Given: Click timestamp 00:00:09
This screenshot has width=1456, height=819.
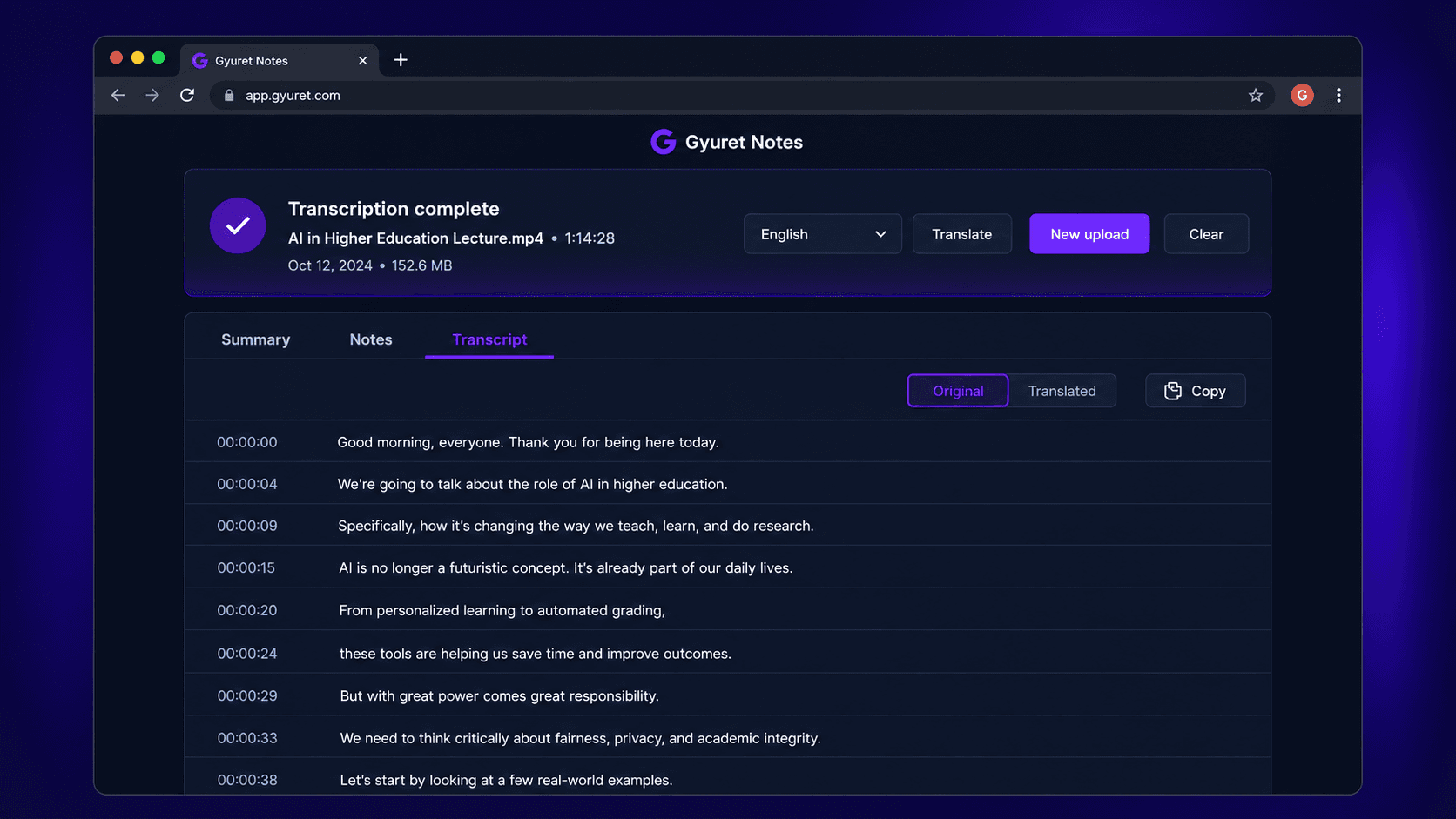Looking at the screenshot, I should pos(247,526).
